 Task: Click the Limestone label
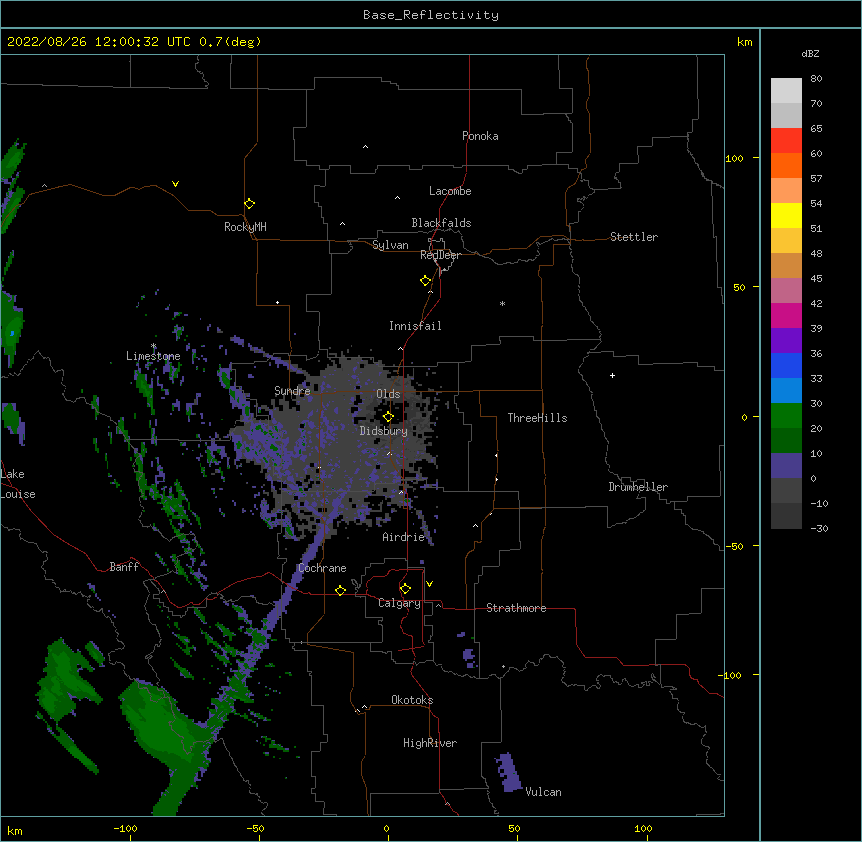[153, 356]
